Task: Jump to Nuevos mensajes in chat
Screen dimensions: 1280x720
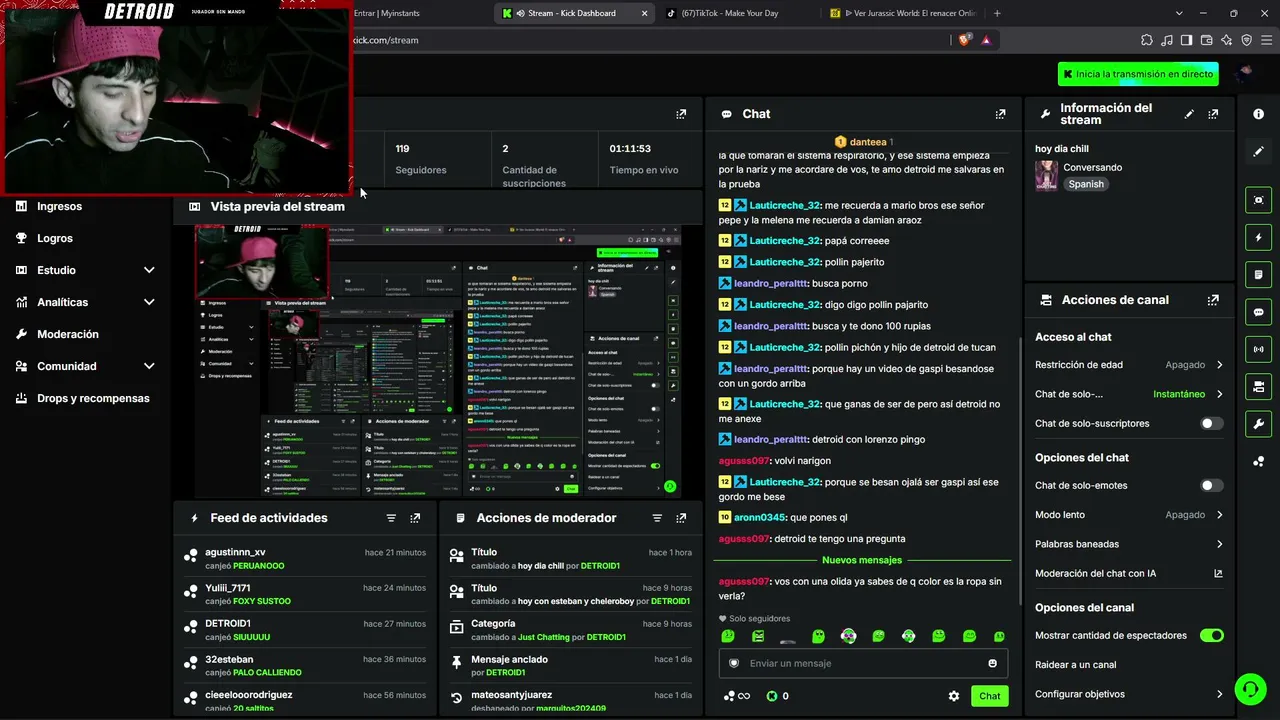Action: point(862,560)
